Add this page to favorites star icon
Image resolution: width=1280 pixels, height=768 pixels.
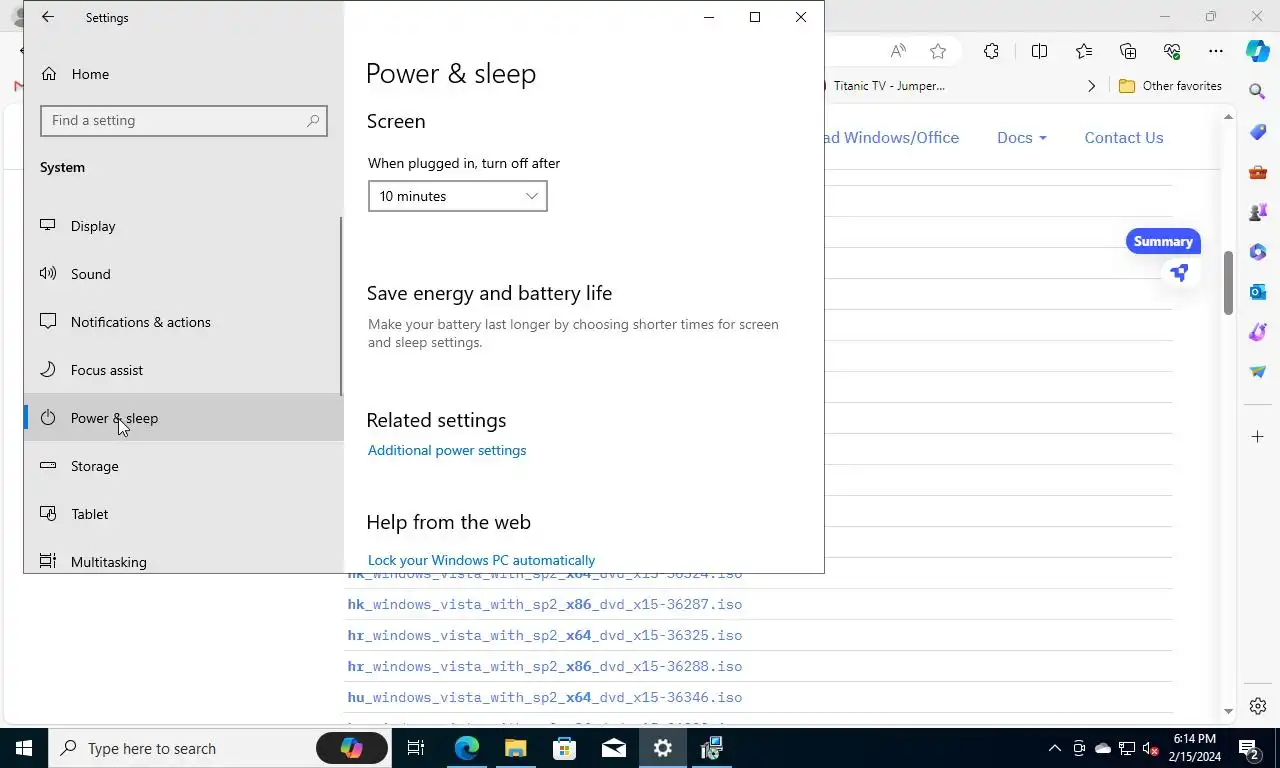(938, 51)
